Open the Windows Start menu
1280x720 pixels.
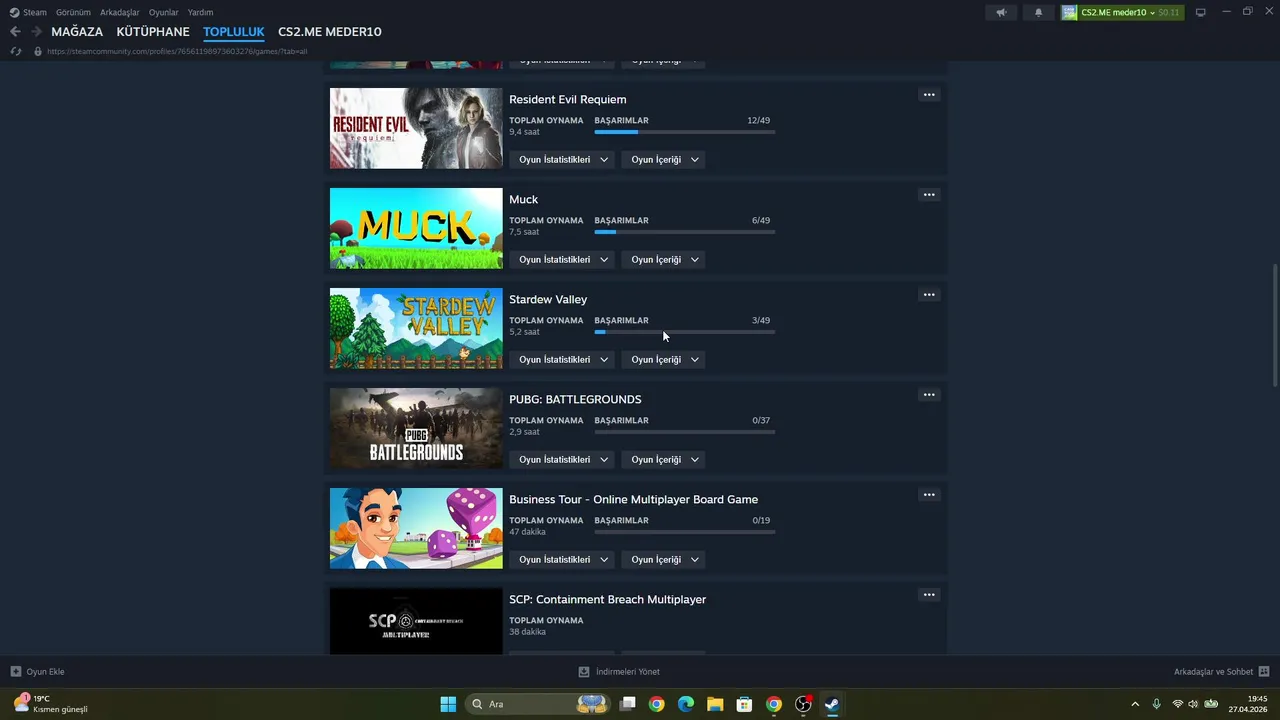[x=448, y=704]
